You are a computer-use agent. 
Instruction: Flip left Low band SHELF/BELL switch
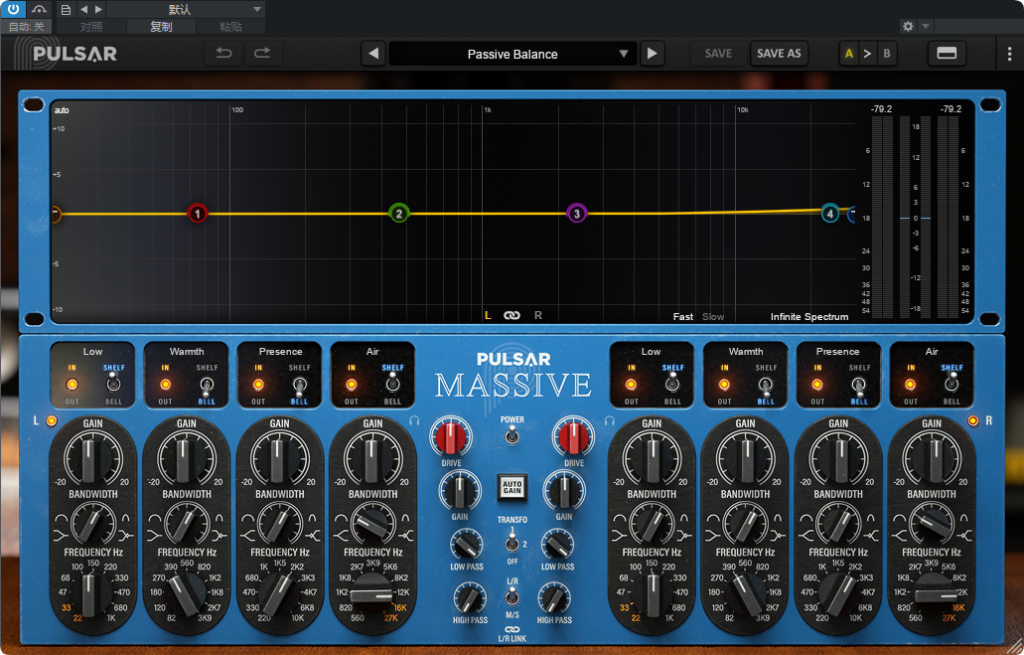[114, 383]
